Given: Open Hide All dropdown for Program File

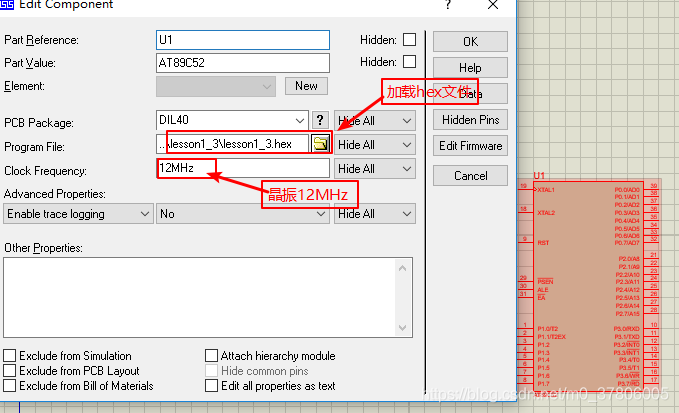Looking at the screenshot, I should (375, 145).
